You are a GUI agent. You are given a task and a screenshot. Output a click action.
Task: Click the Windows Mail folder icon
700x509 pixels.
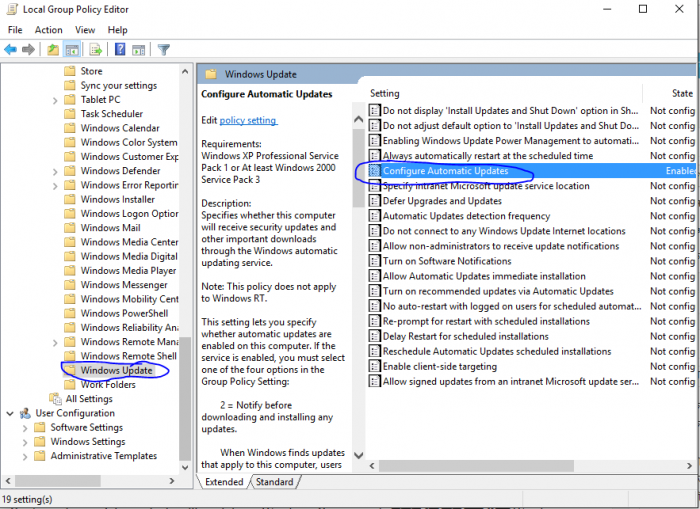[70, 228]
